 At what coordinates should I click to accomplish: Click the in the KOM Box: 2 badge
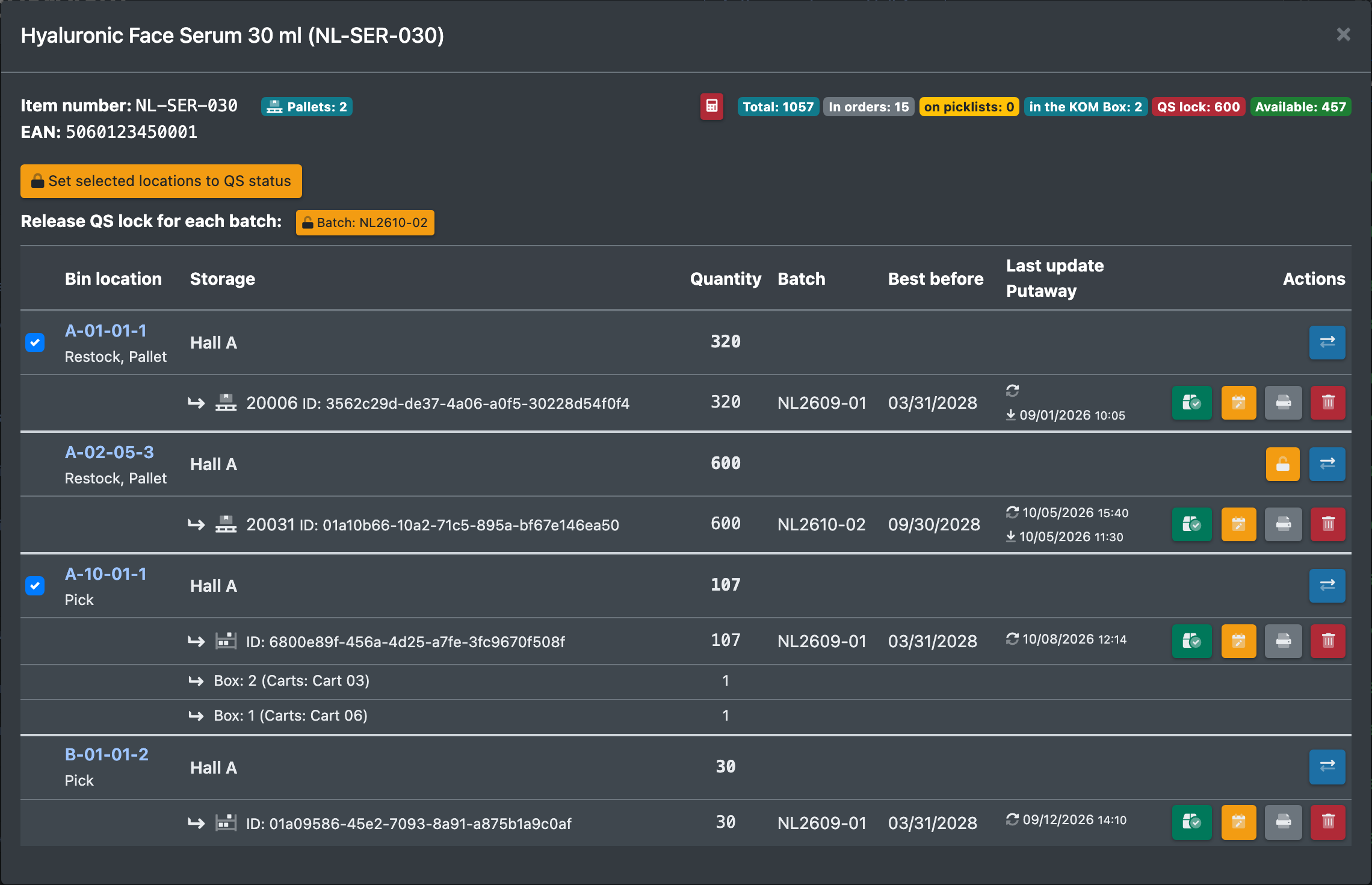pos(1086,107)
